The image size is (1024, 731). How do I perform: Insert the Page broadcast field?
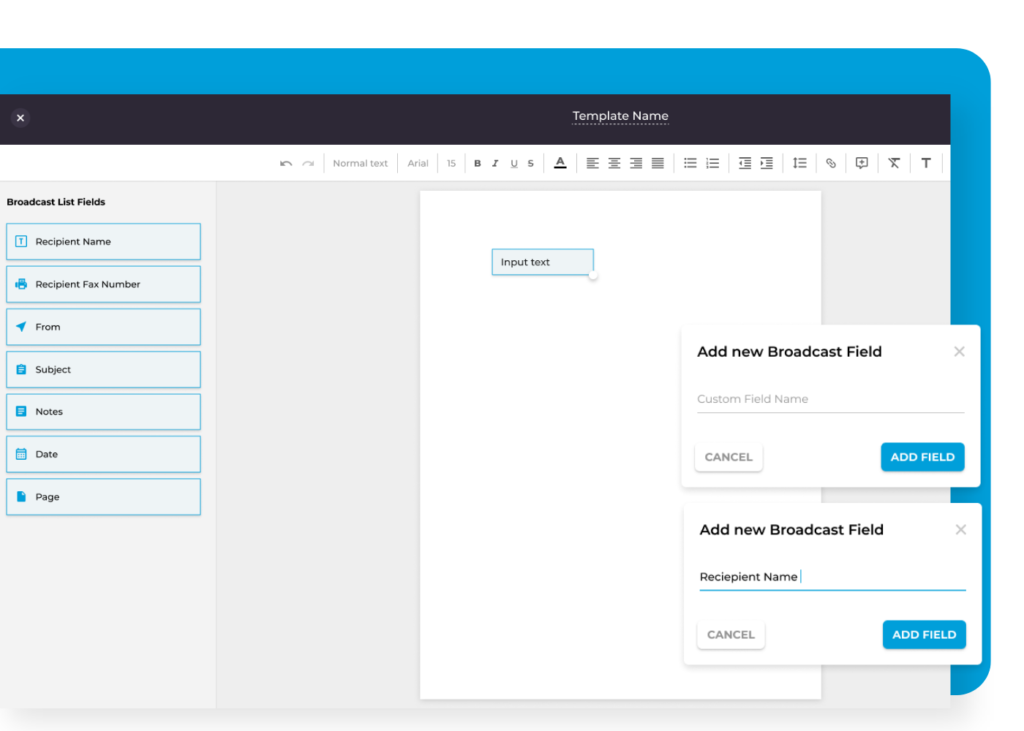click(103, 496)
